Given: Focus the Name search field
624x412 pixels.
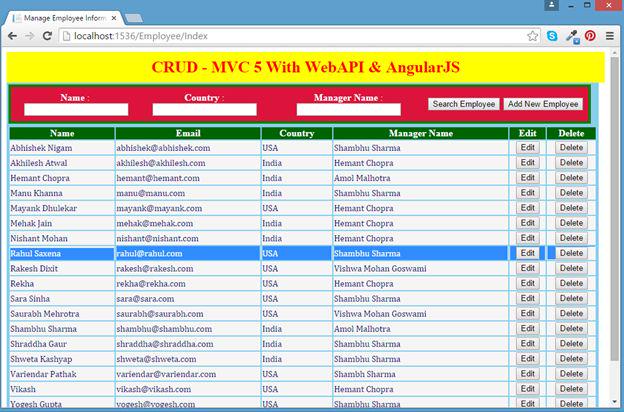Looking at the screenshot, I should pos(76,109).
